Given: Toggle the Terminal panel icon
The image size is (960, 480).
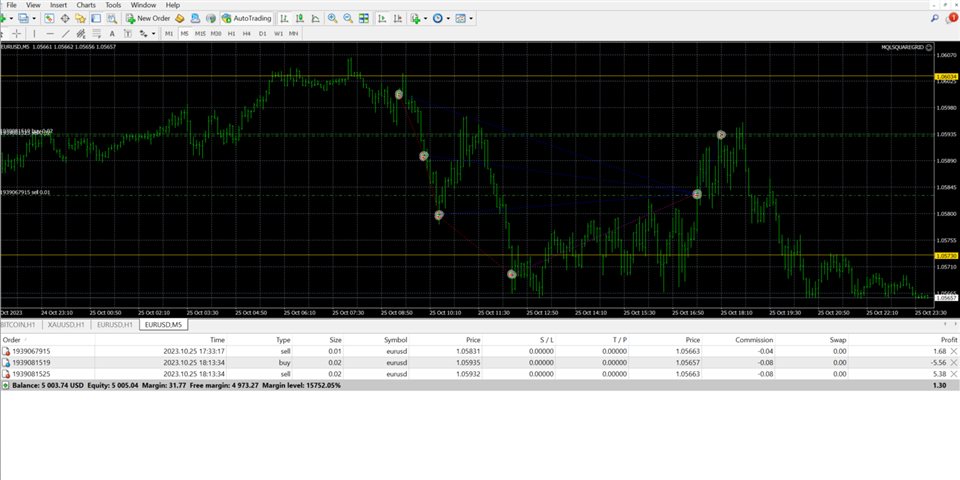Looking at the screenshot, I should pyautogui.click(x=96, y=18).
